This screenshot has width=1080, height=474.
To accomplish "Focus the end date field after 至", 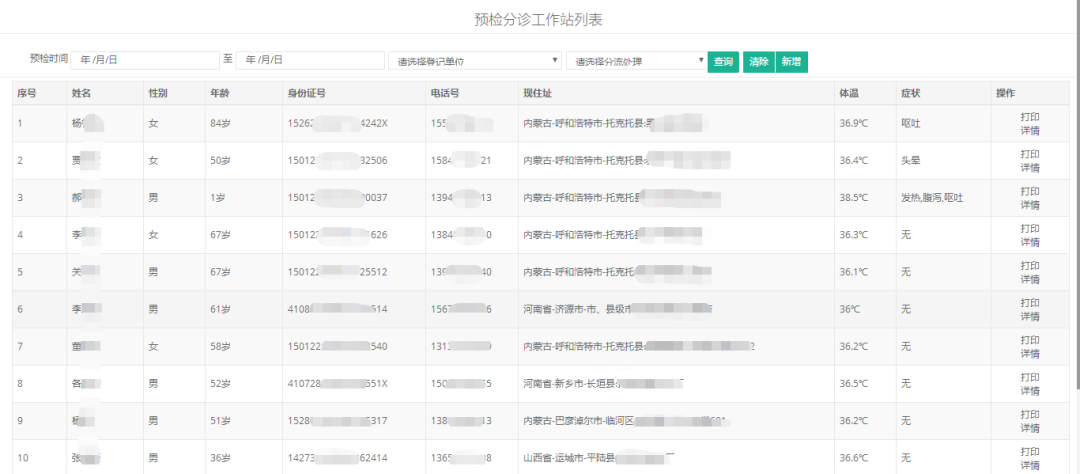I will tap(310, 60).
